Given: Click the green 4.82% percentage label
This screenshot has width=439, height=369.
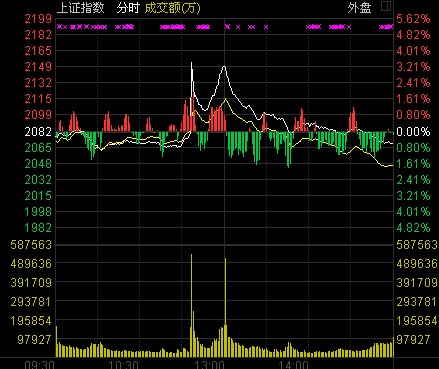Looking at the screenshot, I should pyautogui.click(x=413, y=228).
